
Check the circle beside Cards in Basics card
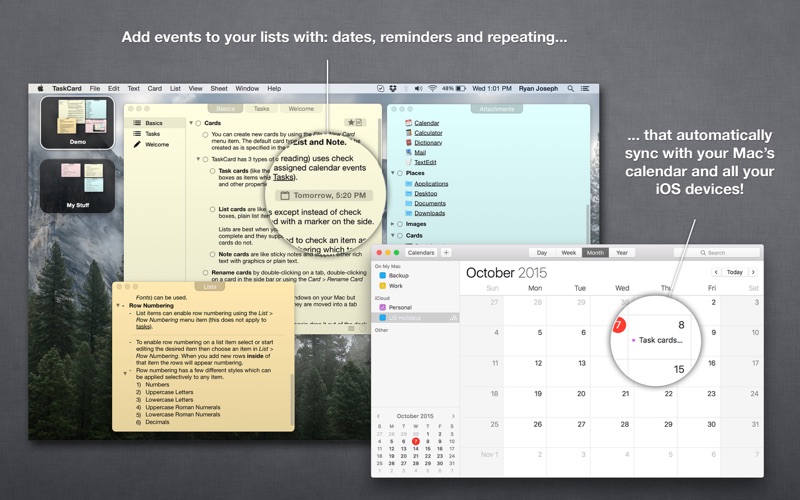point(198,123)
